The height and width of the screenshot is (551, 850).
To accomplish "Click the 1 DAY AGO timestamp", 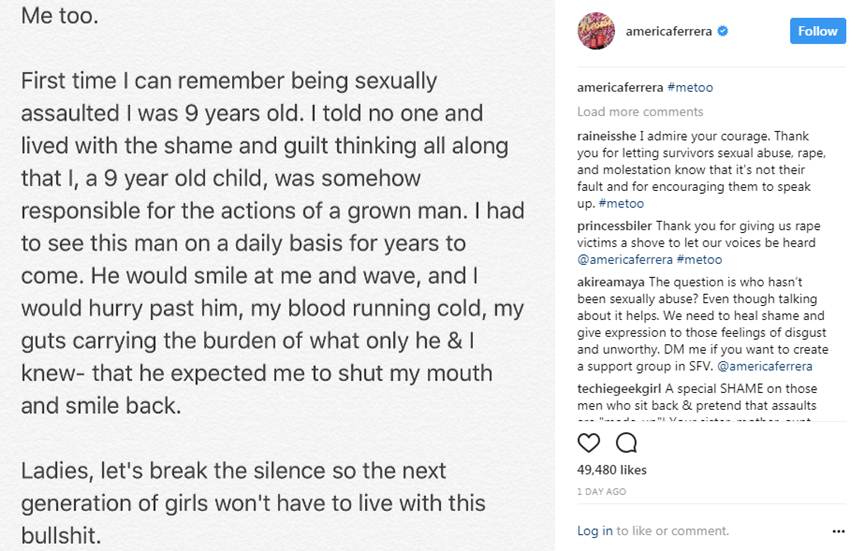I will coord(602,492).
